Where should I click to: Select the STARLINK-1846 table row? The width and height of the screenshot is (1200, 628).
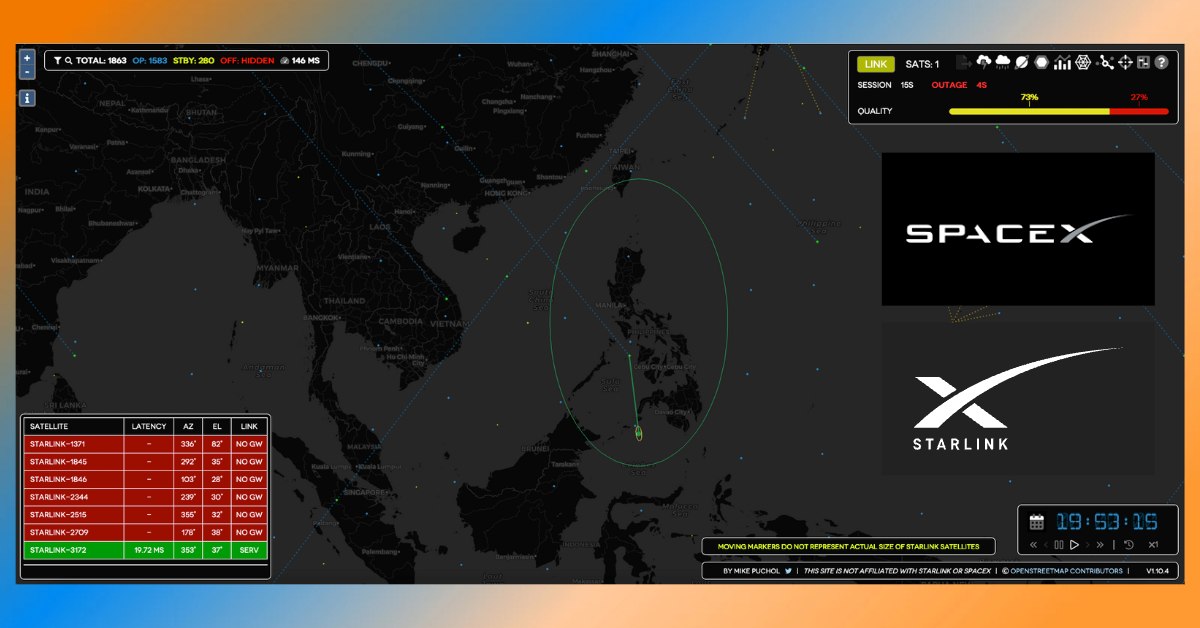146,479
